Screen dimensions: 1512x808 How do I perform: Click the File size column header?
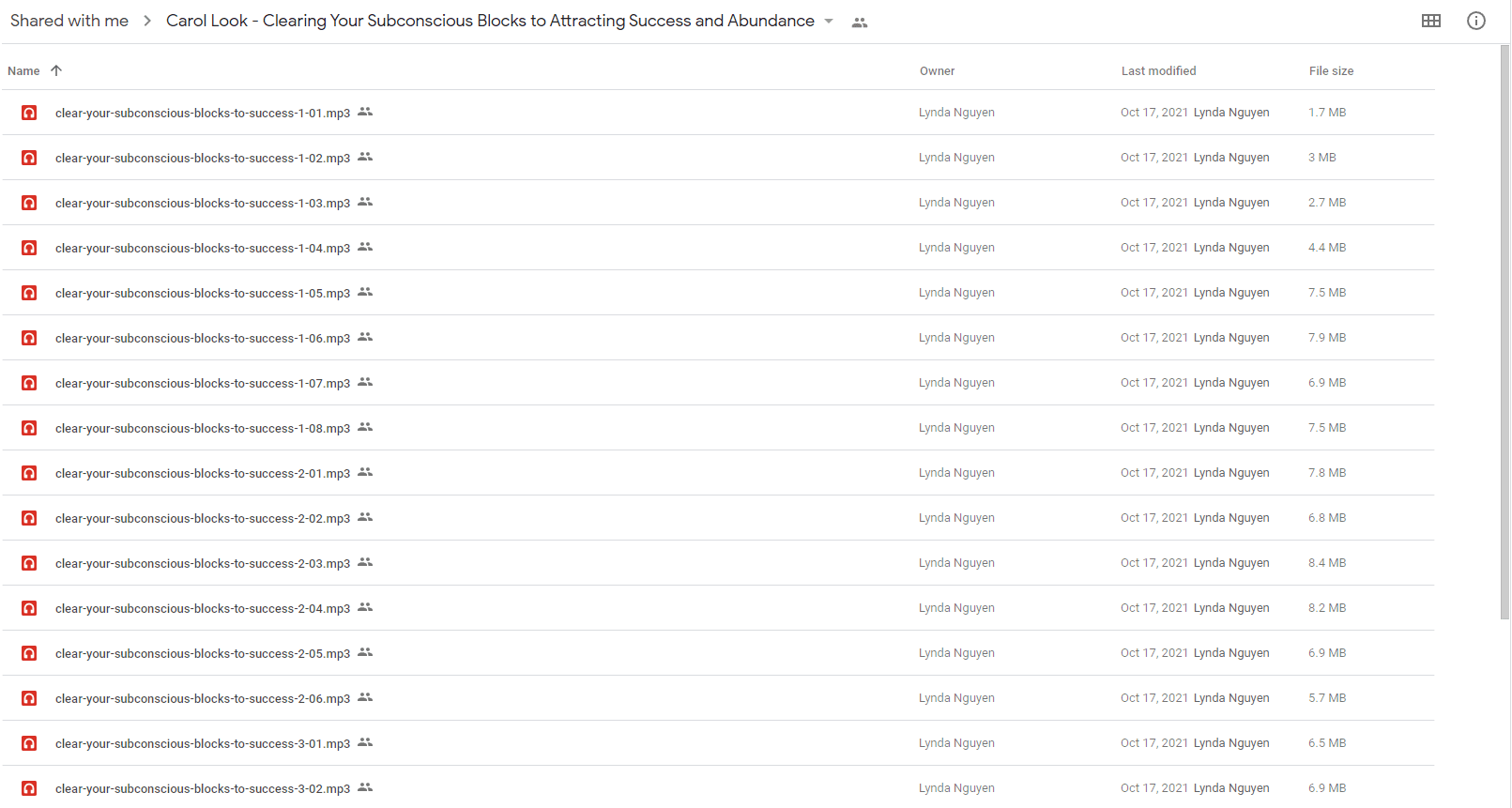click(x=1331, y=71)
